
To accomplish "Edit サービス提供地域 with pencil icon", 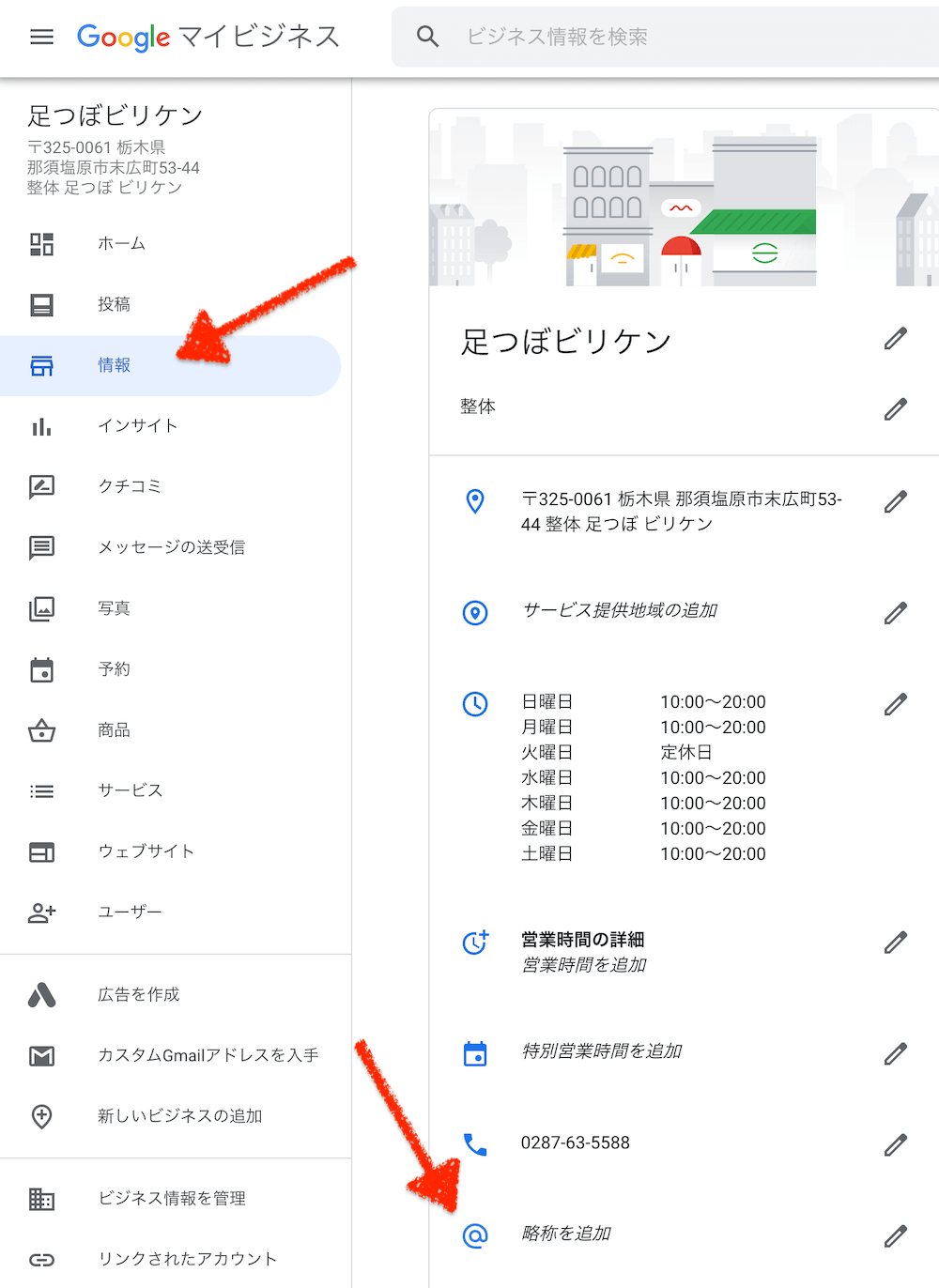I will (896, 613).
